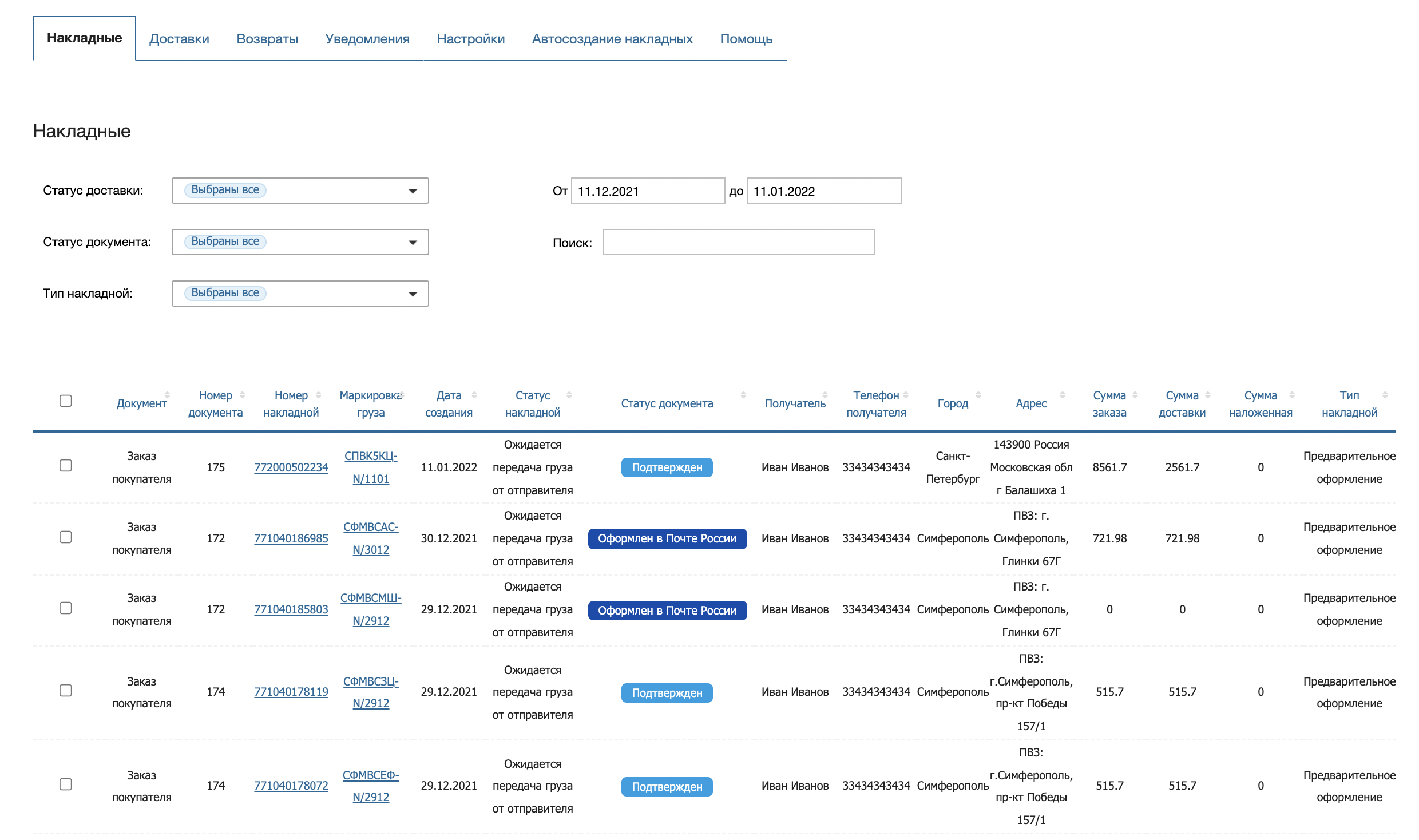
Task: Sort by Номер накладной arrows icon
Action: click(x=319, y=395)
